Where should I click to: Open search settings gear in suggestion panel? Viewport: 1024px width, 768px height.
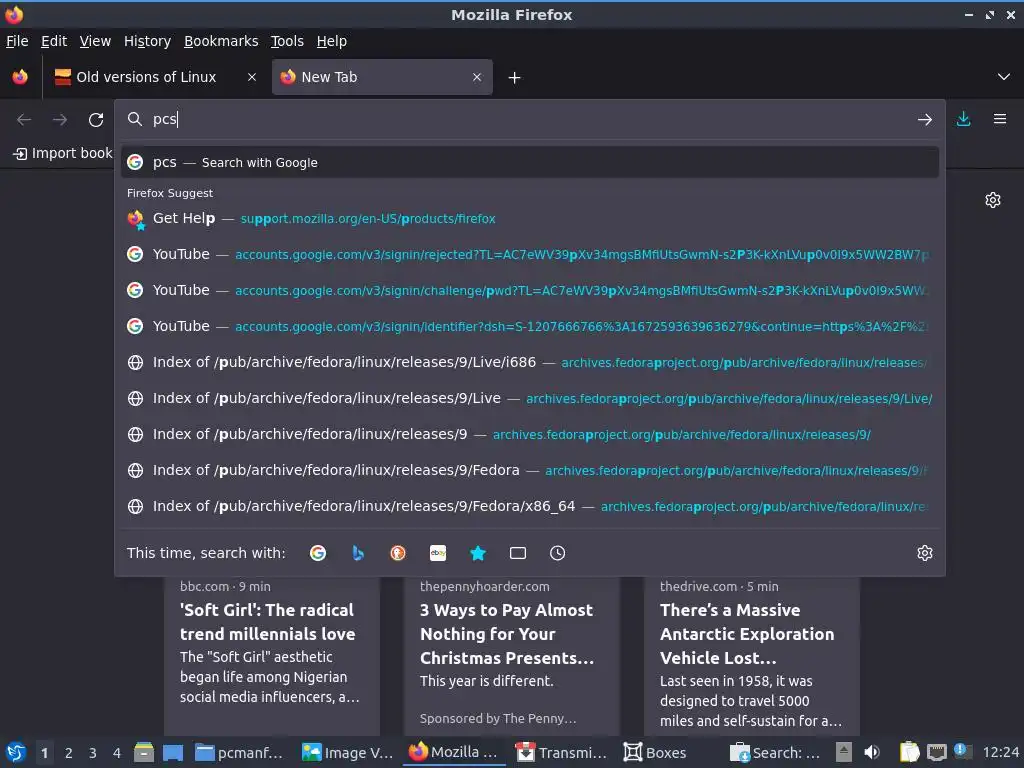pyautogui.click(x=925, y=553)
